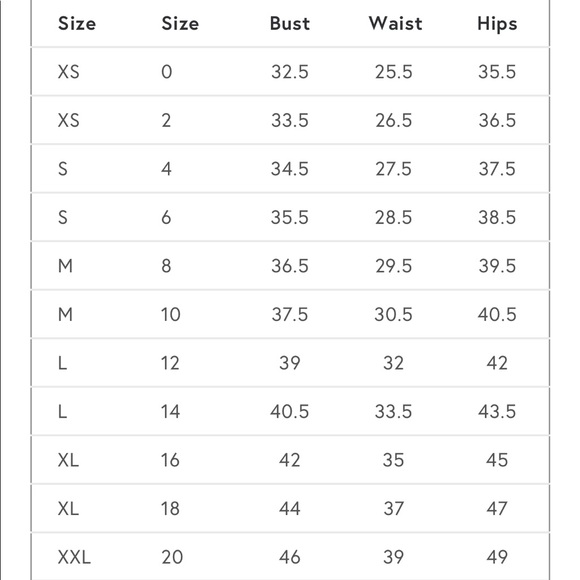Click the XXL size label
This screenshot has width=580, height=580.
pos(74,557)
